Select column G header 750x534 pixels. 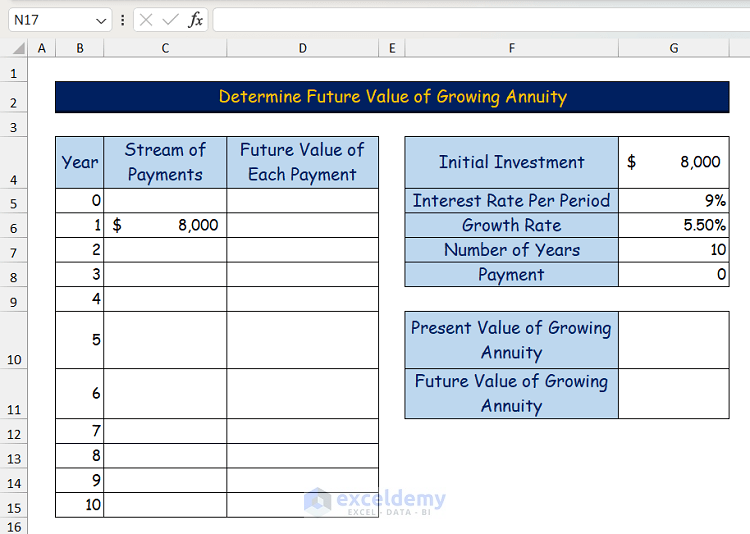pyautogui.click(x=673, y=48)
